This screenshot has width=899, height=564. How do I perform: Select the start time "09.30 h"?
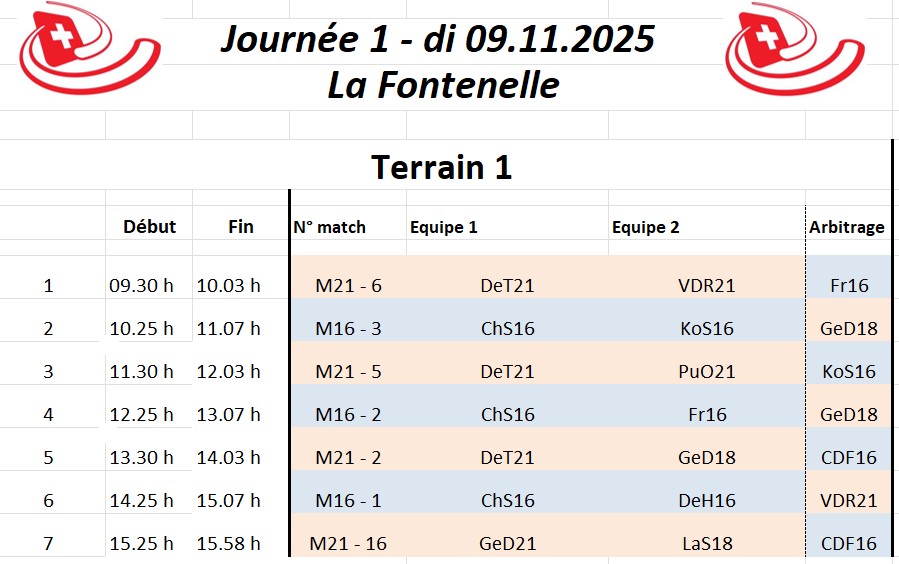(141, 285)
